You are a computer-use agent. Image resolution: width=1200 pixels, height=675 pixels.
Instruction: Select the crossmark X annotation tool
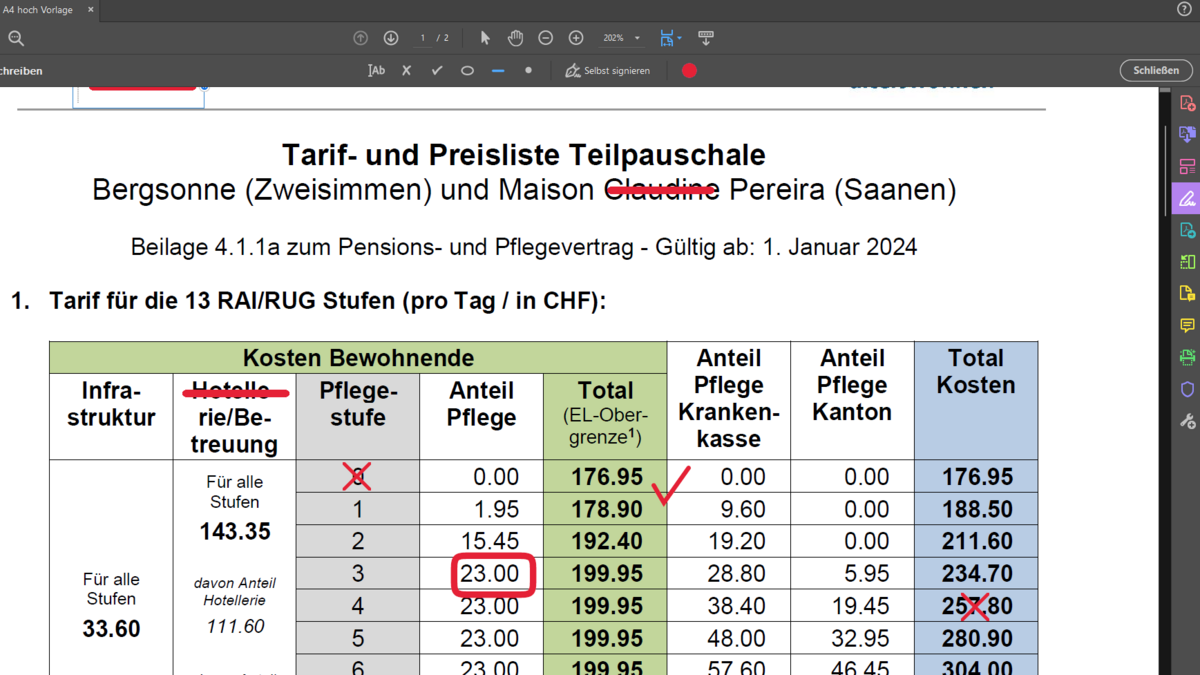coord(406,71)
